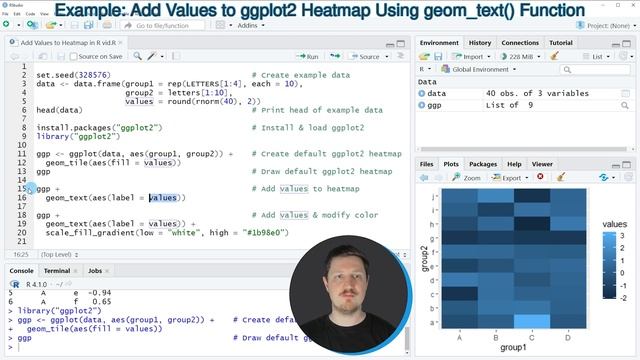Image resolution: width=640 pixels, height=360 pixels.
Task: Click the previous plot arrow icon
Action: pos(424,178)
